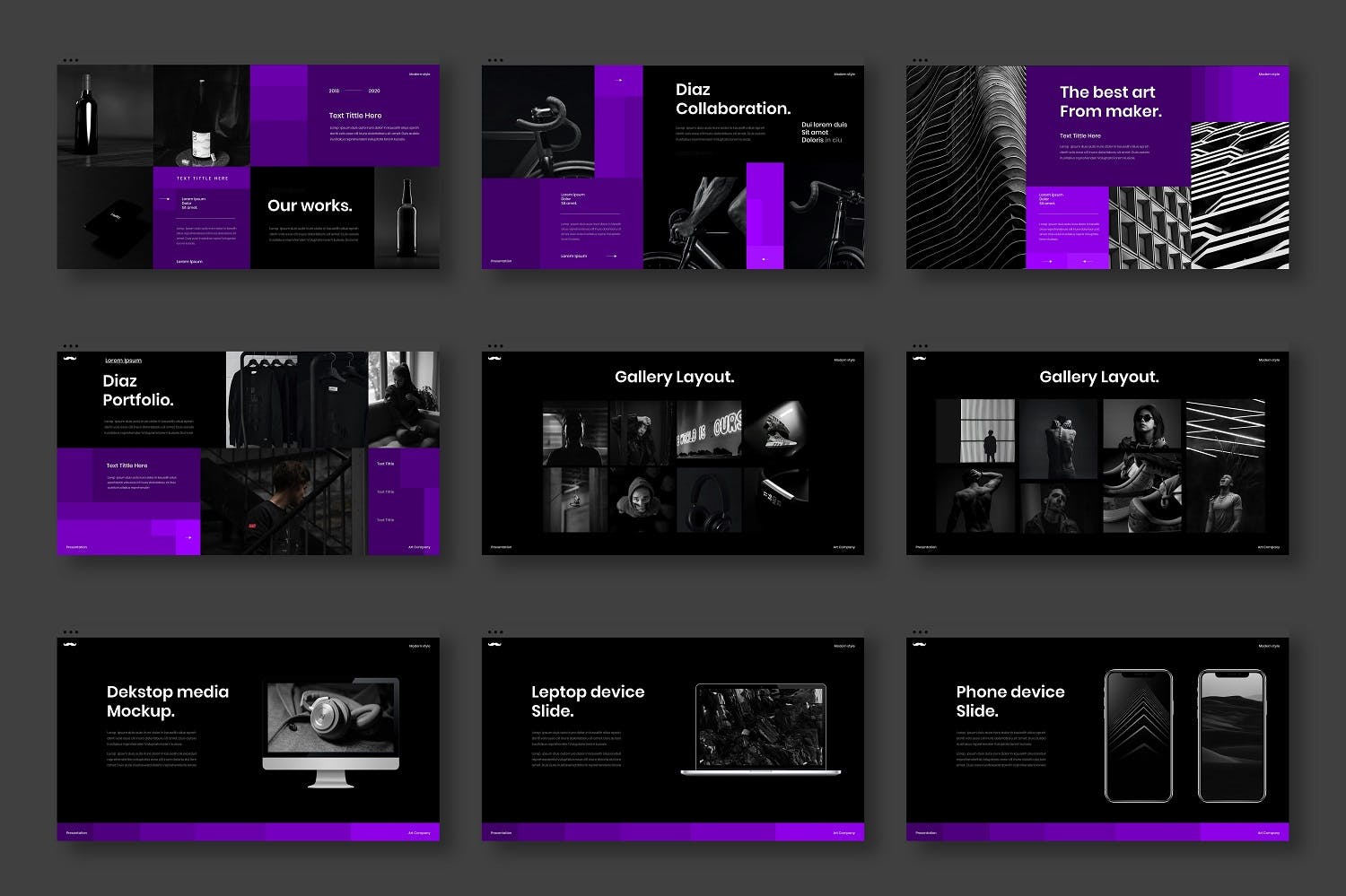
Task: Click the laptop mockup on Leptop device slide
Action: coord(761,728)
